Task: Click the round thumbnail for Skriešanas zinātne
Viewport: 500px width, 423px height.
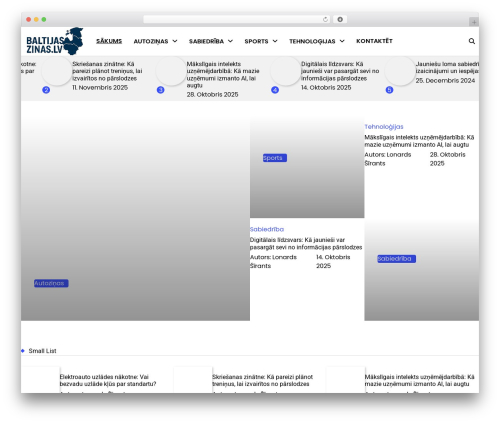Action: click(x=57, y=71)
